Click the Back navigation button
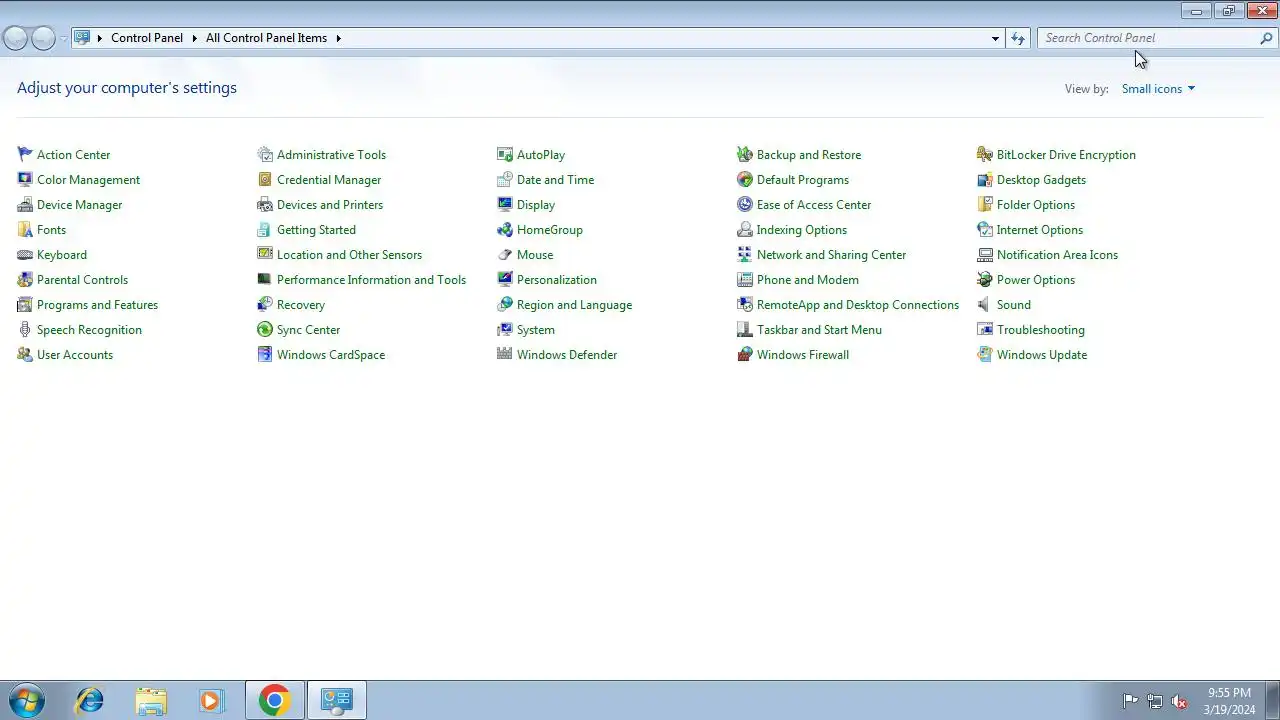 (15, 38)
